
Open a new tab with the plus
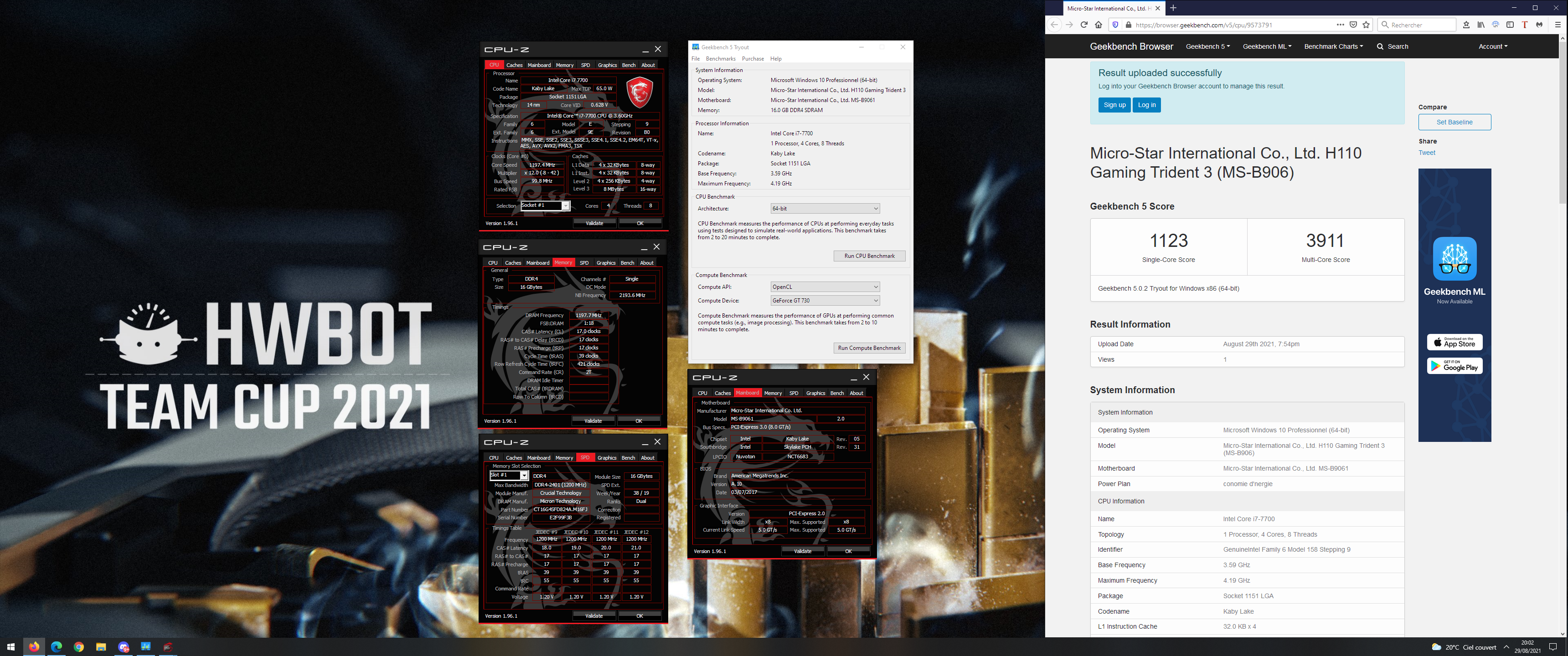coord(1173,8)
